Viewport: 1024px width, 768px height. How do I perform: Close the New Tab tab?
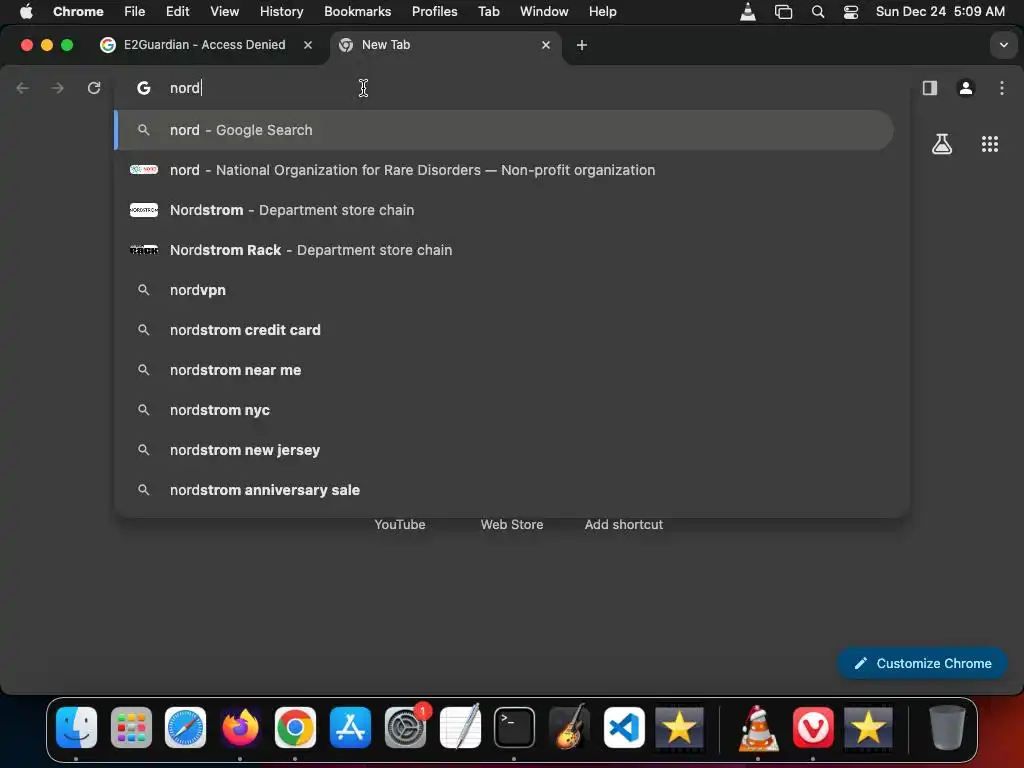click(x=546, y=45)
